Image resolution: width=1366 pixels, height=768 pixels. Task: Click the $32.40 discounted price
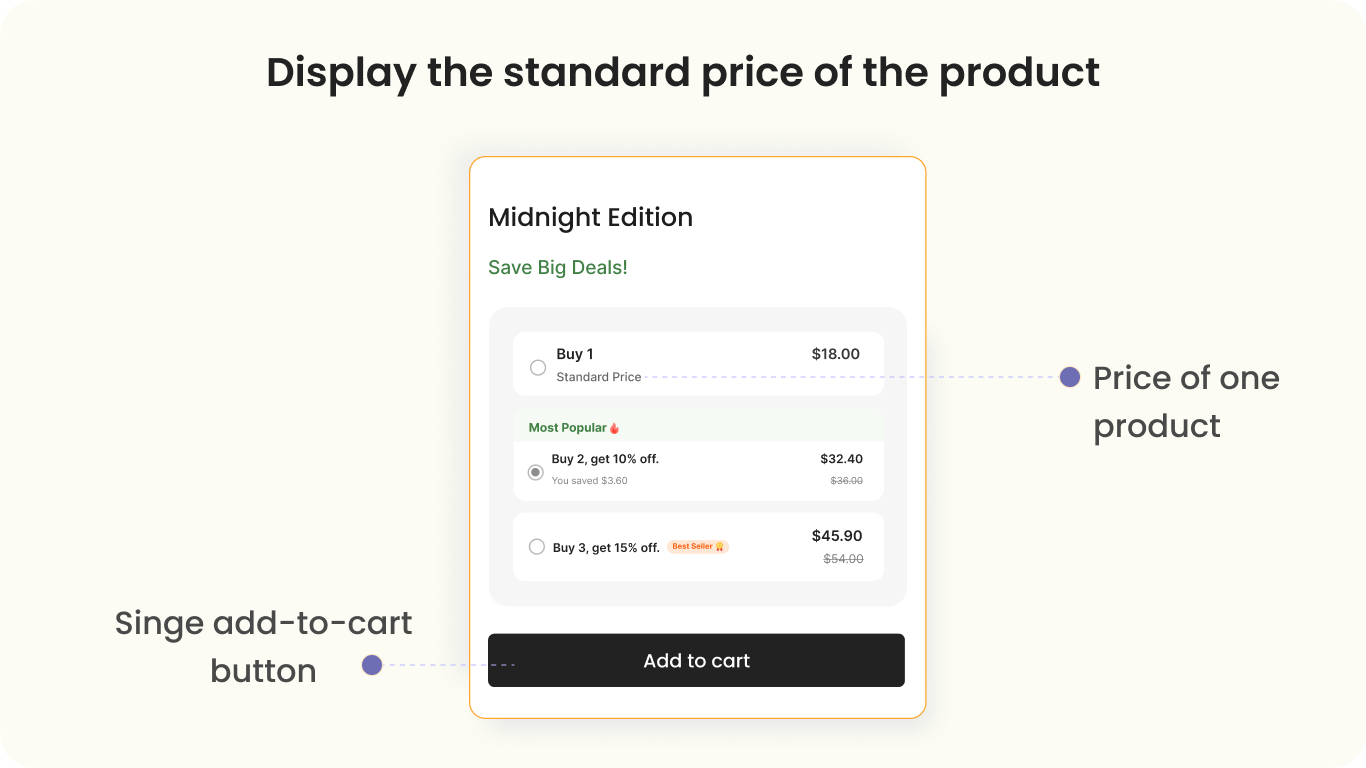point(841,459)
